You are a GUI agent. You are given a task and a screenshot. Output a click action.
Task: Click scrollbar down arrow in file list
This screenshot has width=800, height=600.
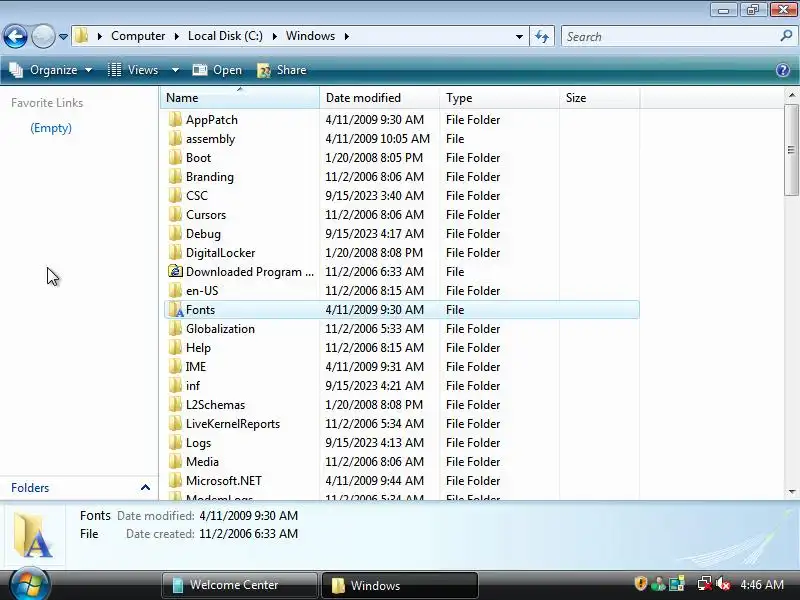792,492
